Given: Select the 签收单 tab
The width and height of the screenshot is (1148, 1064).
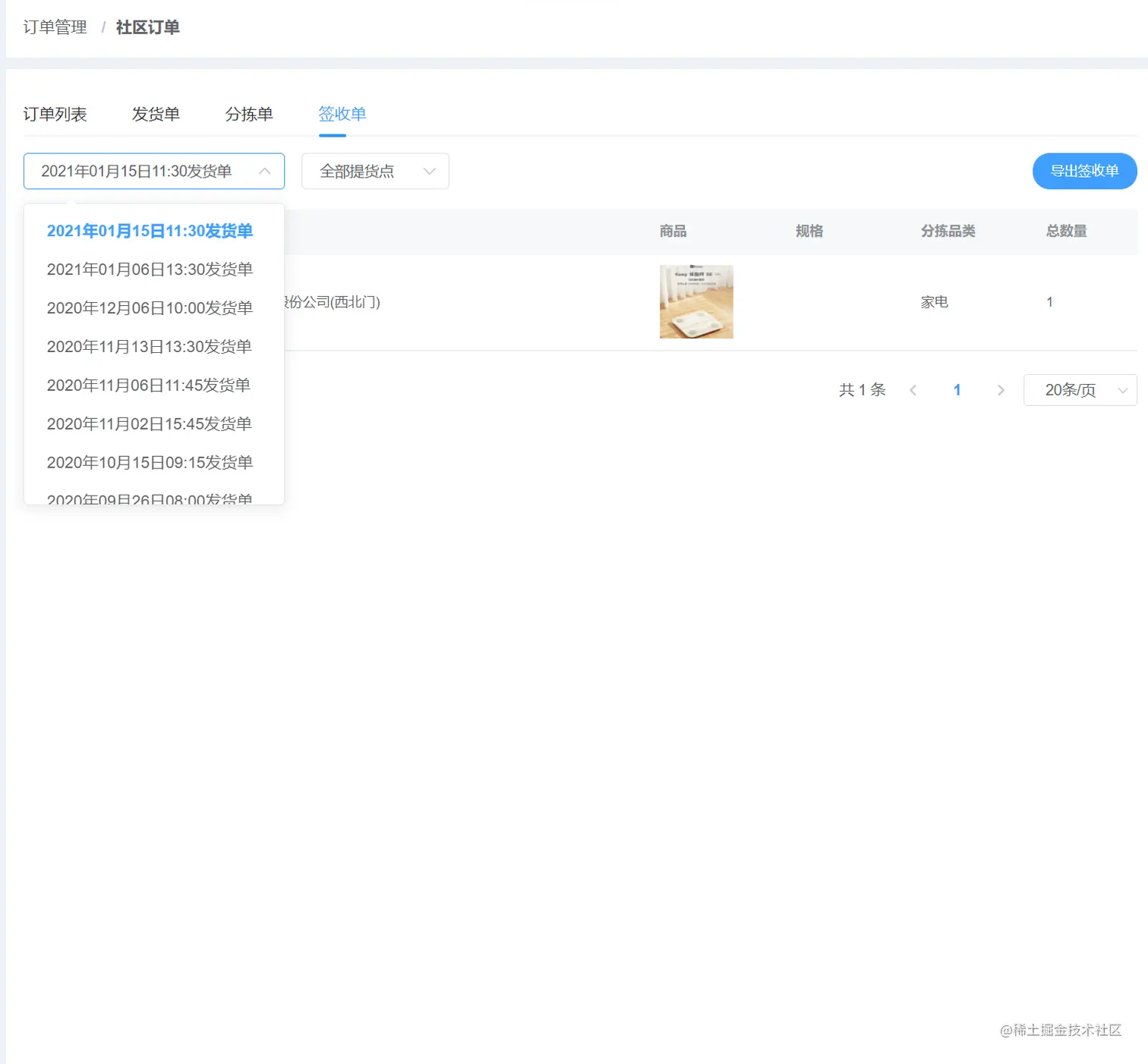Looking at the screenshot, I should [x=342, y=114].
